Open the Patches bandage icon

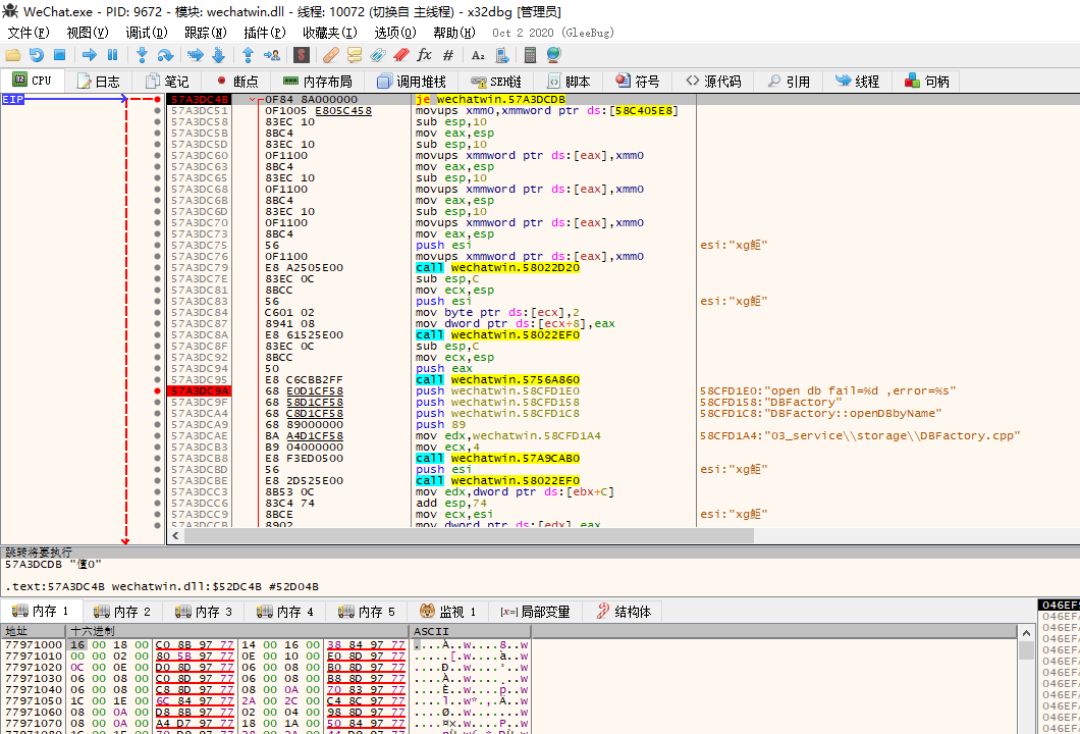[331, 55]
